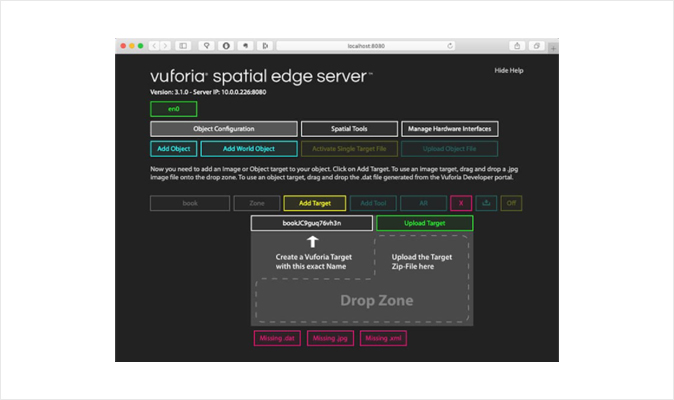Image resolution: width=674 pixels, height=400 pixels.
Task: Click Add World Object button
Action: 248,149
